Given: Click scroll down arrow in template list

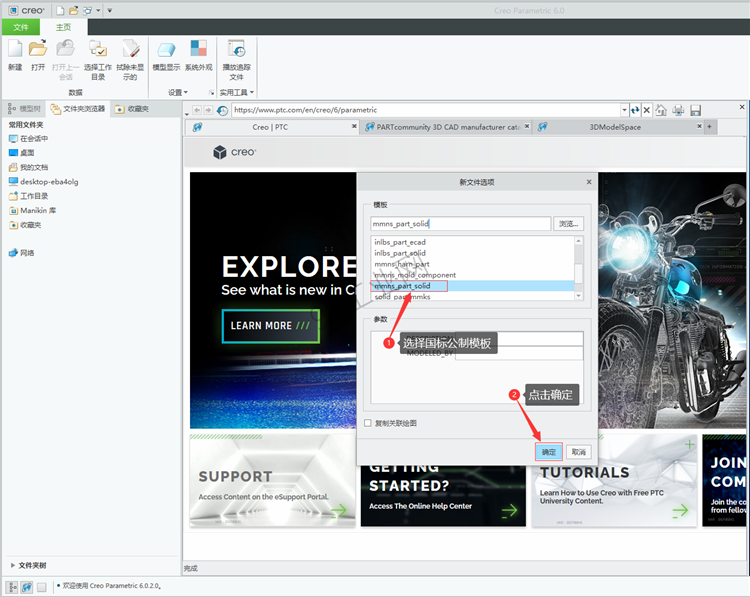Looking at the screenshot, I should click(x=579, y=296).
